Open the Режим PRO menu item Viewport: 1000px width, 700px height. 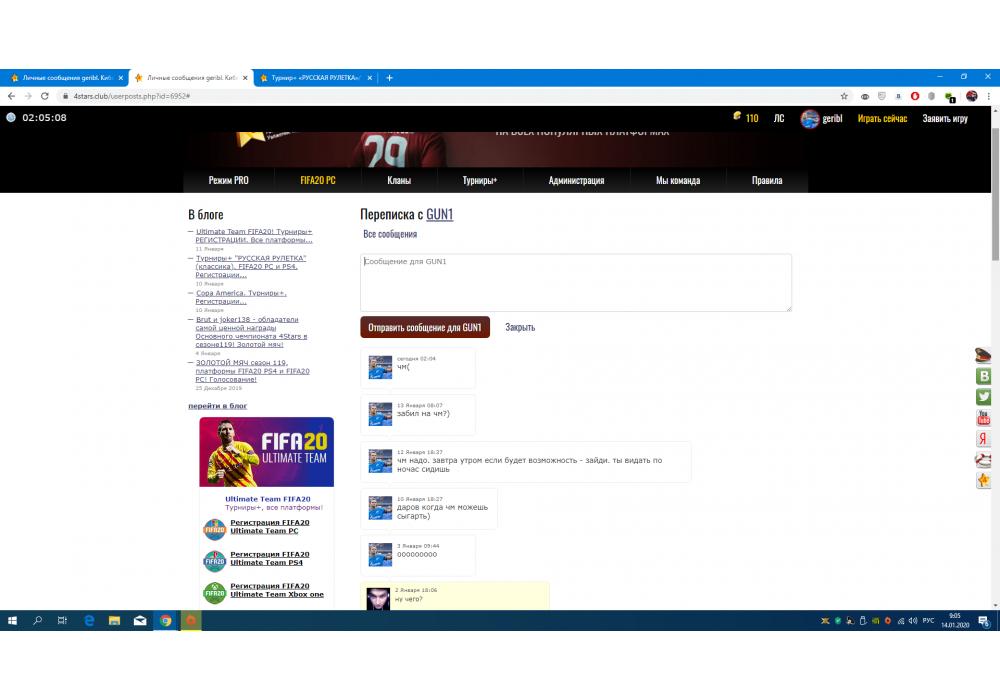coord(228,181)
